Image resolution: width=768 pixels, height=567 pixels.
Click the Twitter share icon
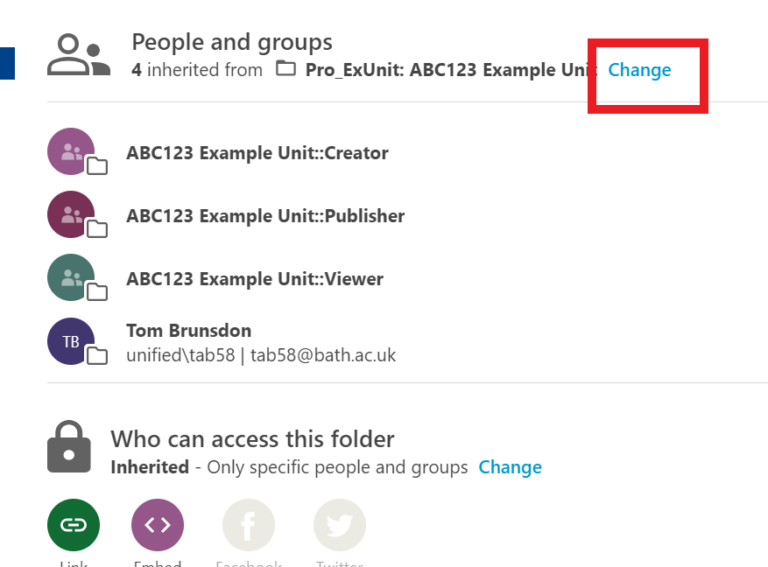click(x=339, y=525)
